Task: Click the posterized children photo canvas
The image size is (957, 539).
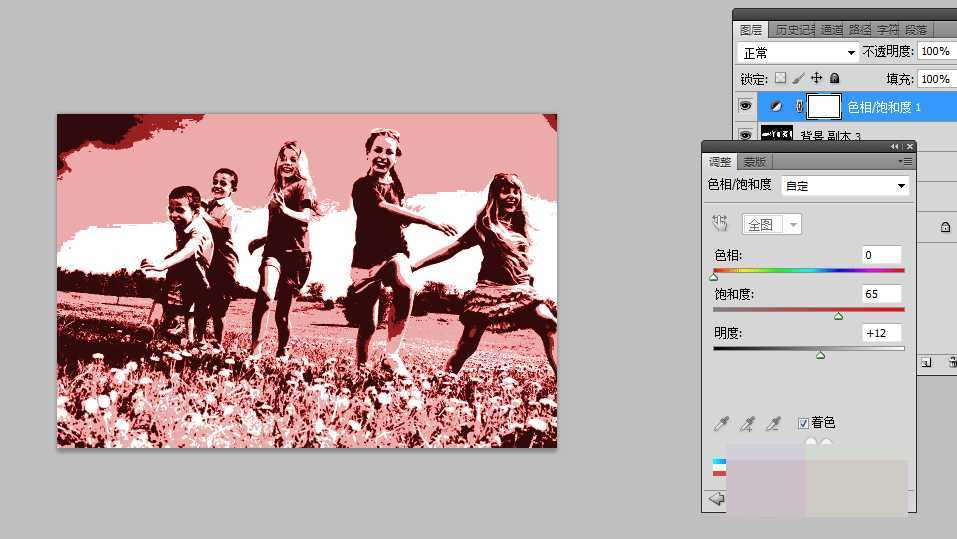Action: 307,281
